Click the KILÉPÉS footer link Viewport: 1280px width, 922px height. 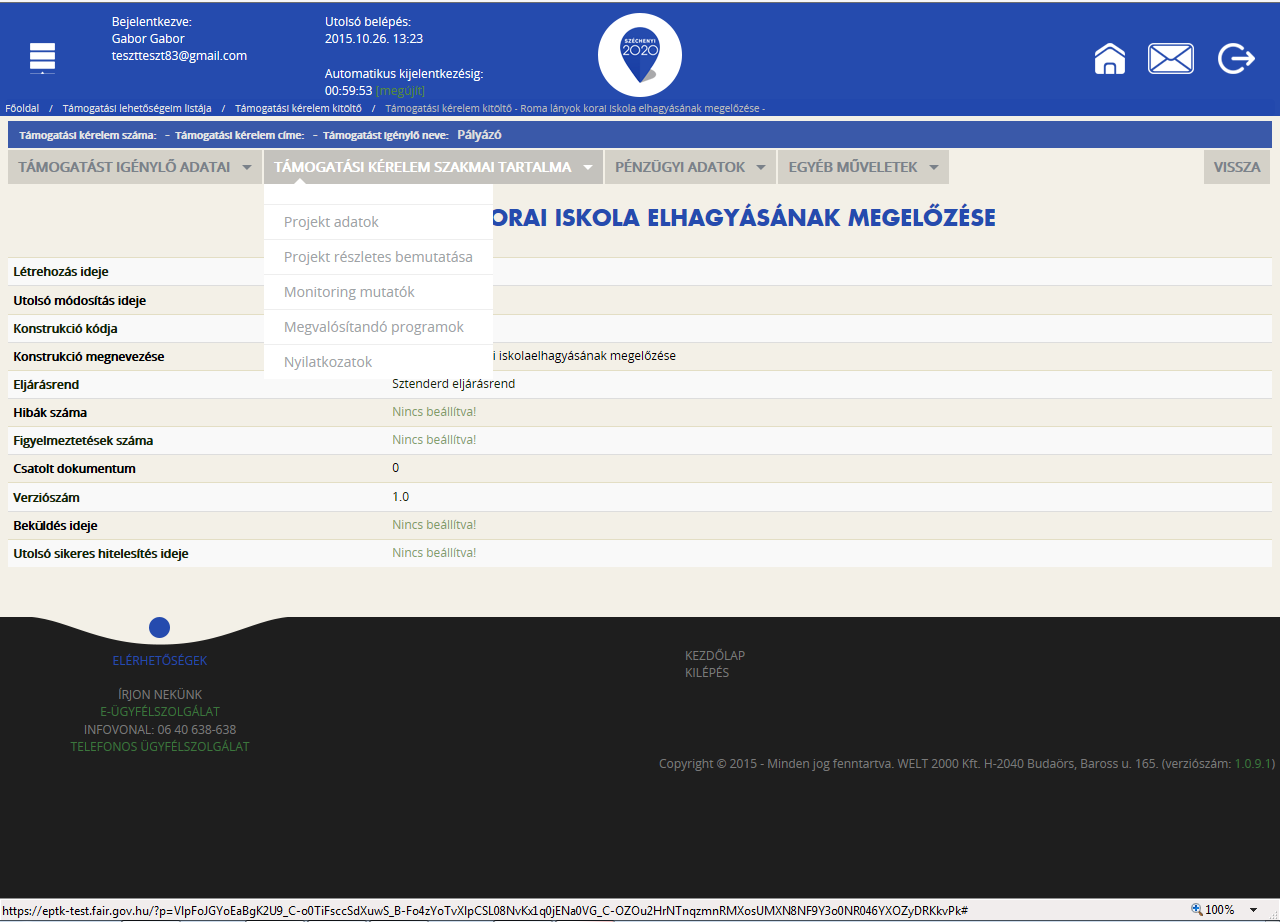(x=707, y=673)
